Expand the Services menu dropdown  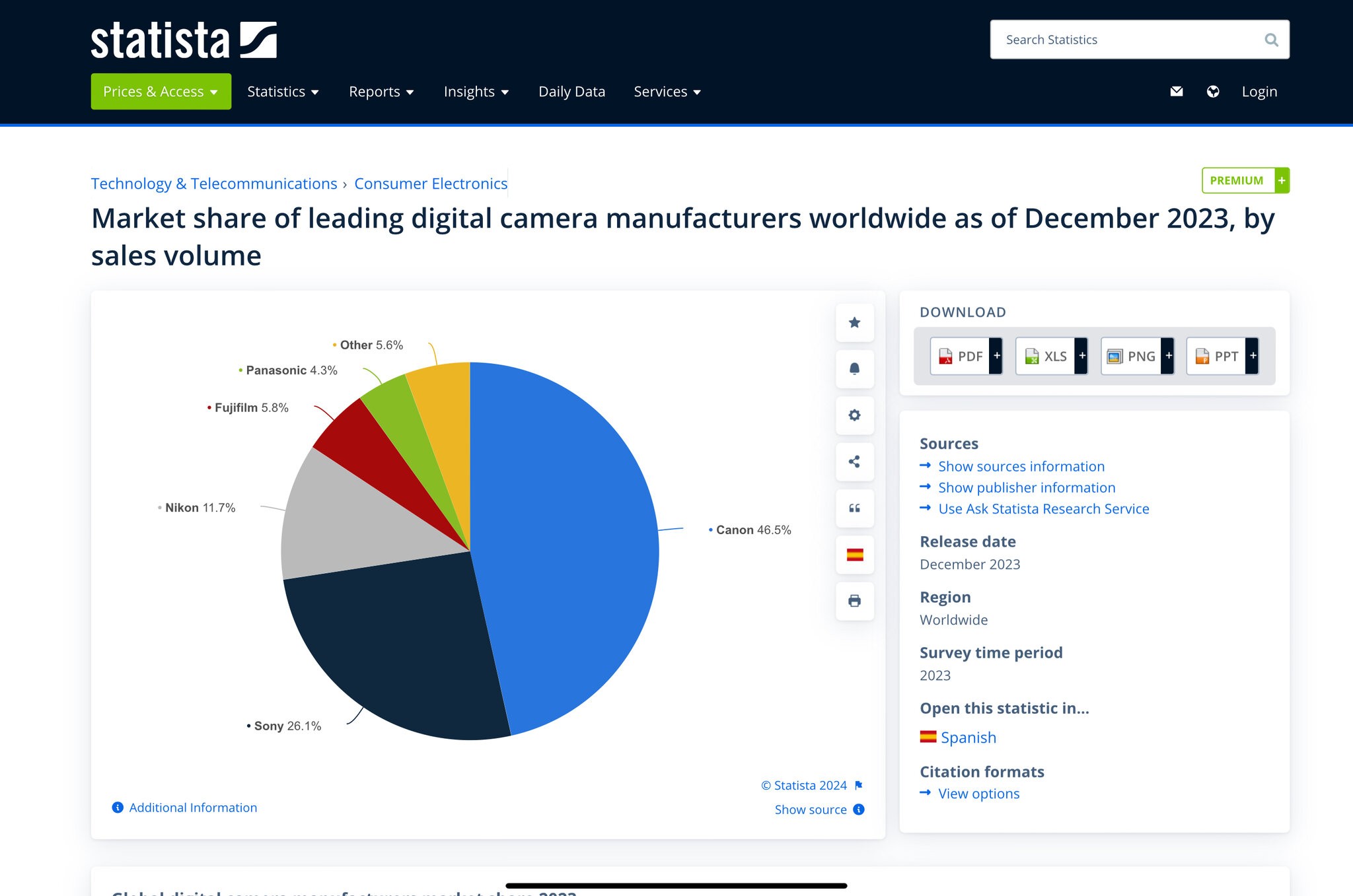[x=667, y=91]
